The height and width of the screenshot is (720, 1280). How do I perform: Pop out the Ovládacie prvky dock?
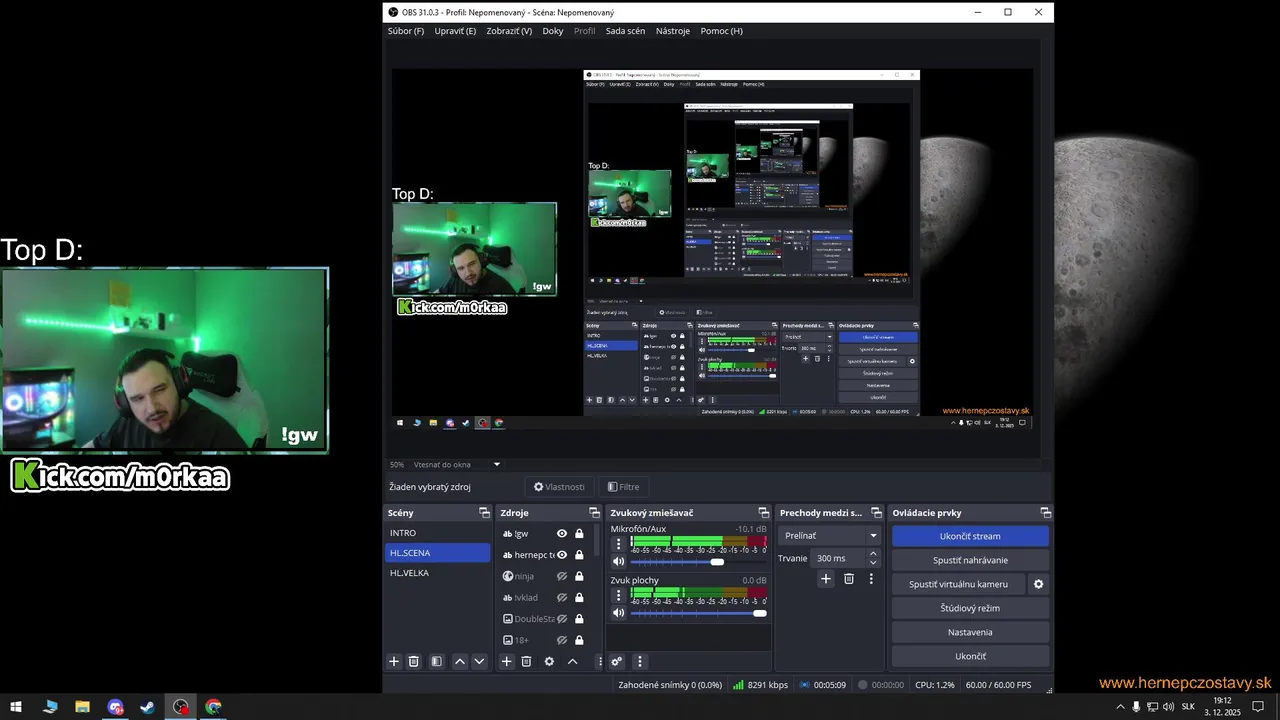coord(1046,513)
